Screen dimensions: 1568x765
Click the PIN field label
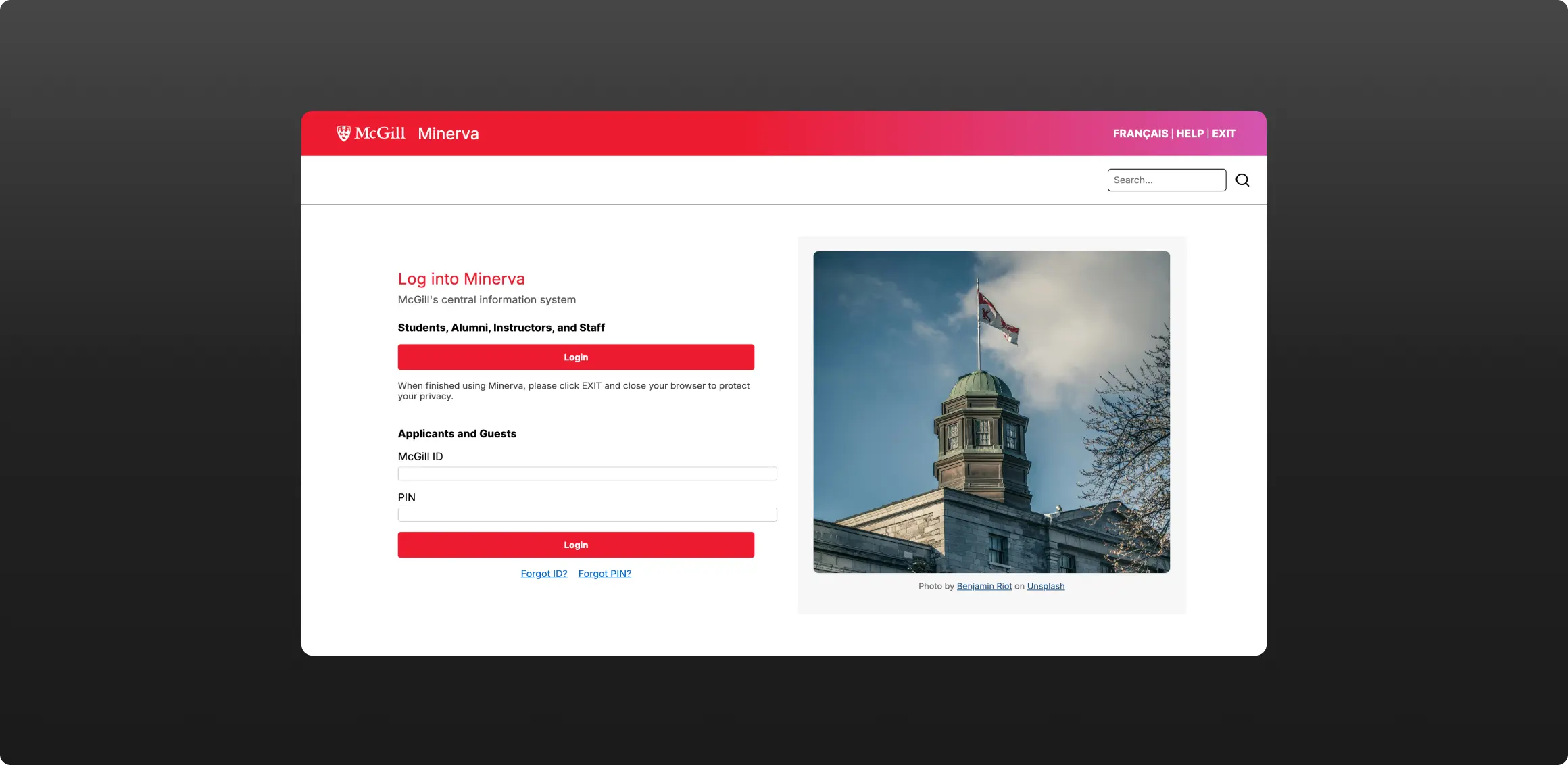point(406,497)
